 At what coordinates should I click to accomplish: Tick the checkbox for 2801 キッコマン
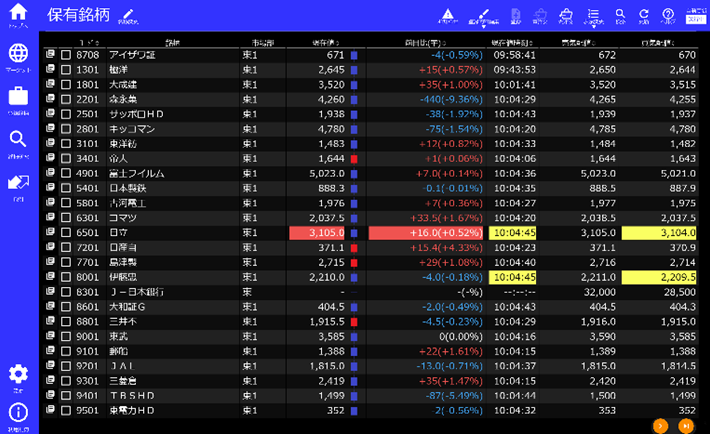coord(66,129)
